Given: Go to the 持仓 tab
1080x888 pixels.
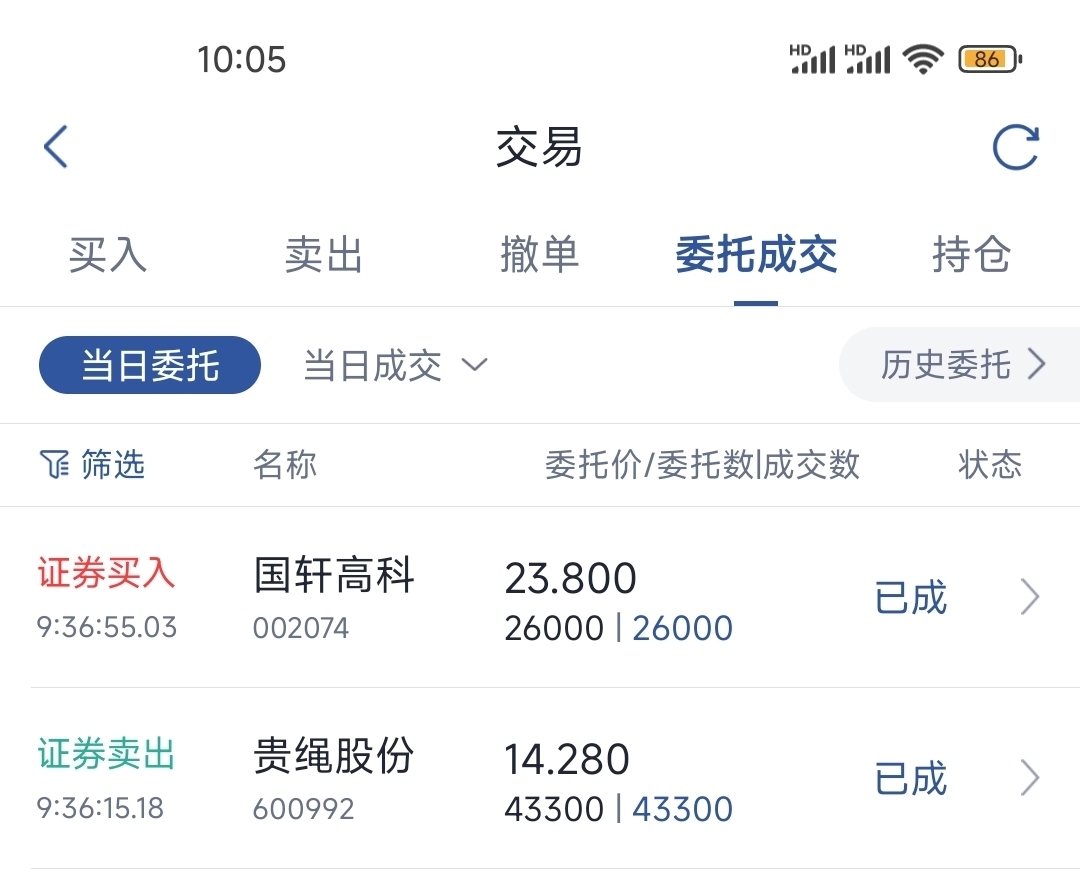Looking at the screenshot, I should coord(971,254).
